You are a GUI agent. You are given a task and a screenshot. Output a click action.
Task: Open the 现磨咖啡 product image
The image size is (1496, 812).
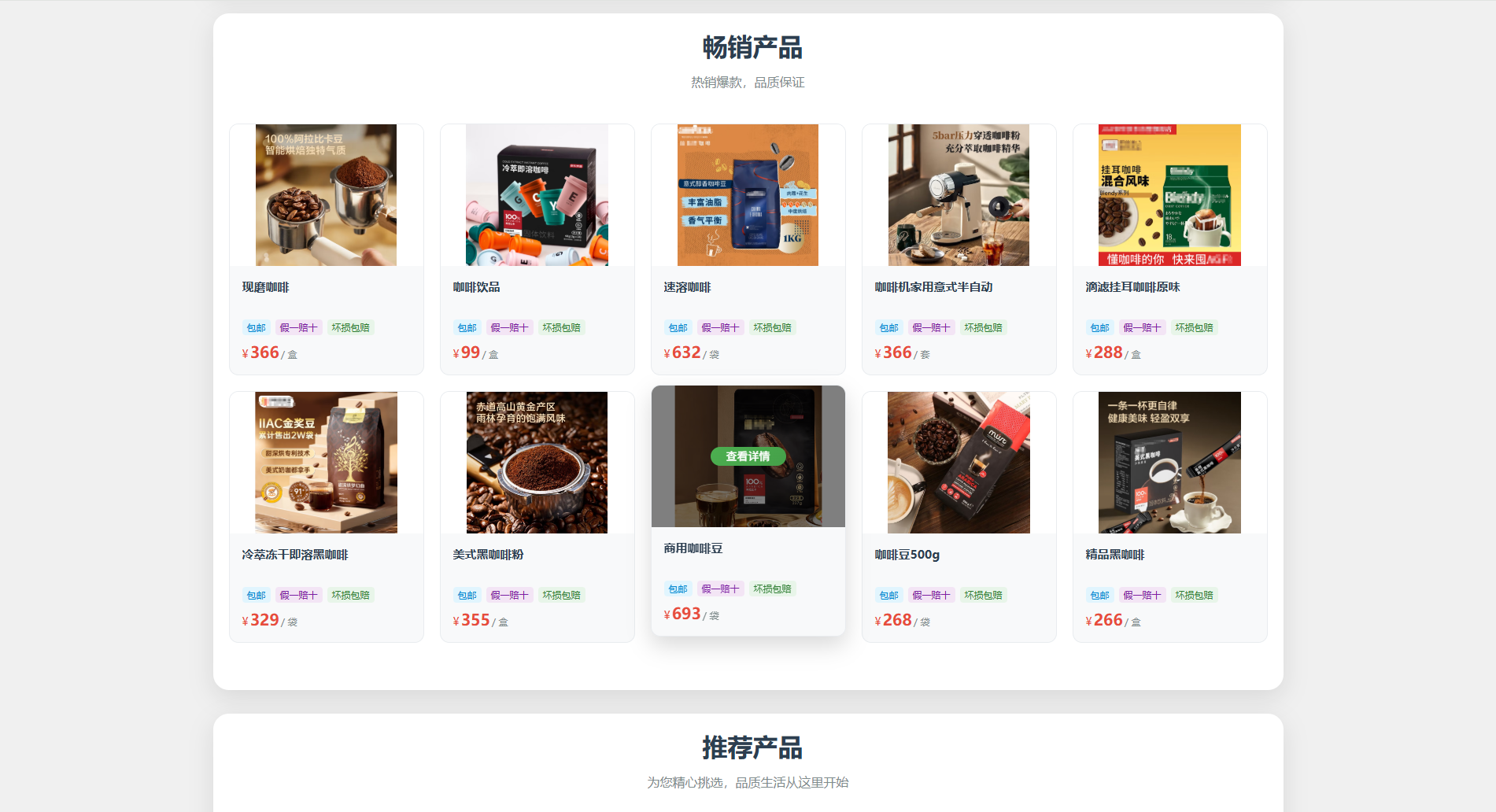(x=326, y=195)
